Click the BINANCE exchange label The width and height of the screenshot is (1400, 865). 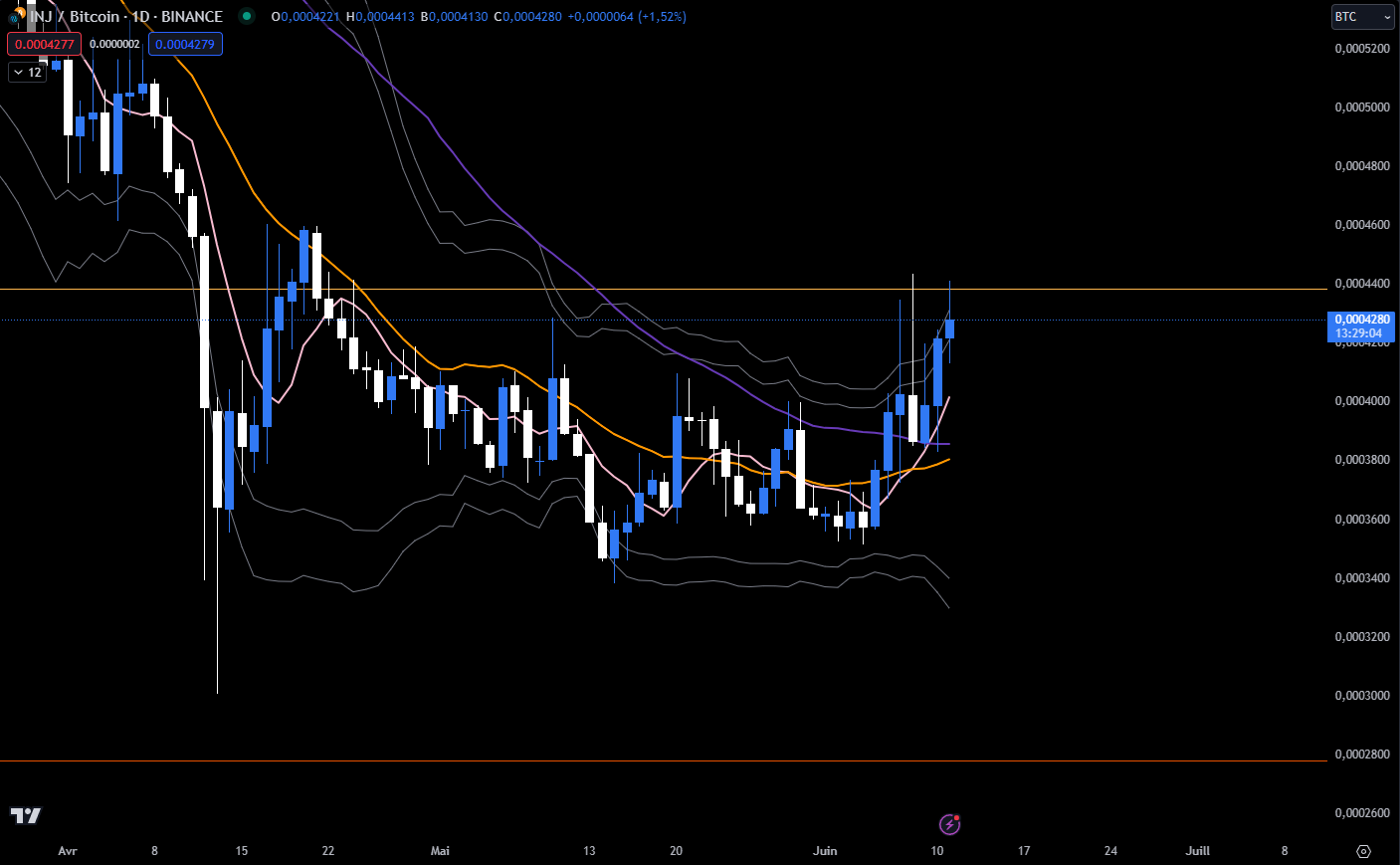(x=192, y=17)
